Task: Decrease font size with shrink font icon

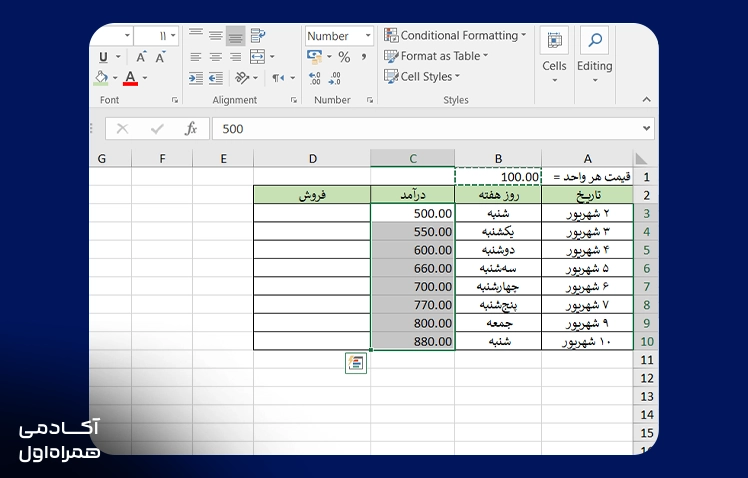Action: pyautogui.click(x=161, y=57)
